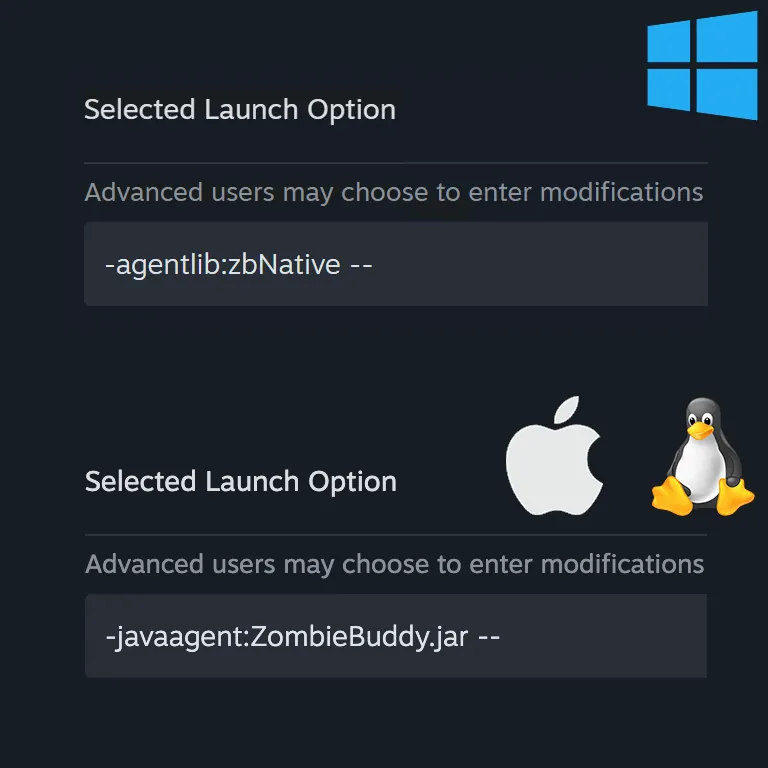Click the leaf on the Apple logo
Screen dimensions: 768x768
tap(567, 409)
